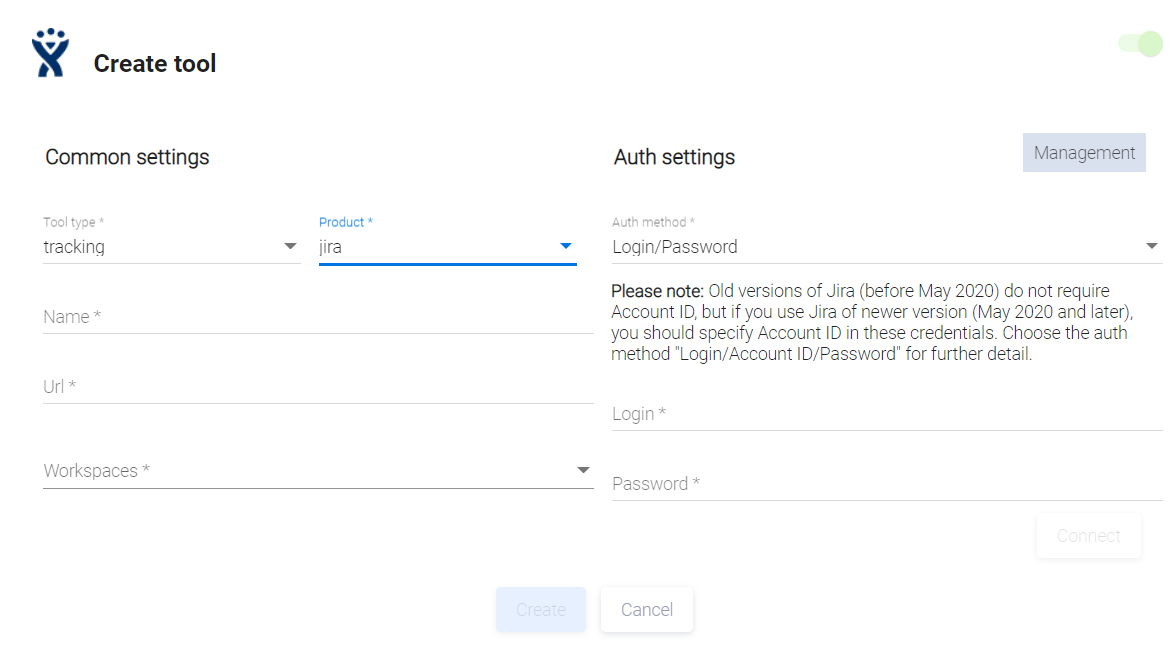Click the 'Common settings' heading
1175x649 pixels.
click(x=127, y=157)
